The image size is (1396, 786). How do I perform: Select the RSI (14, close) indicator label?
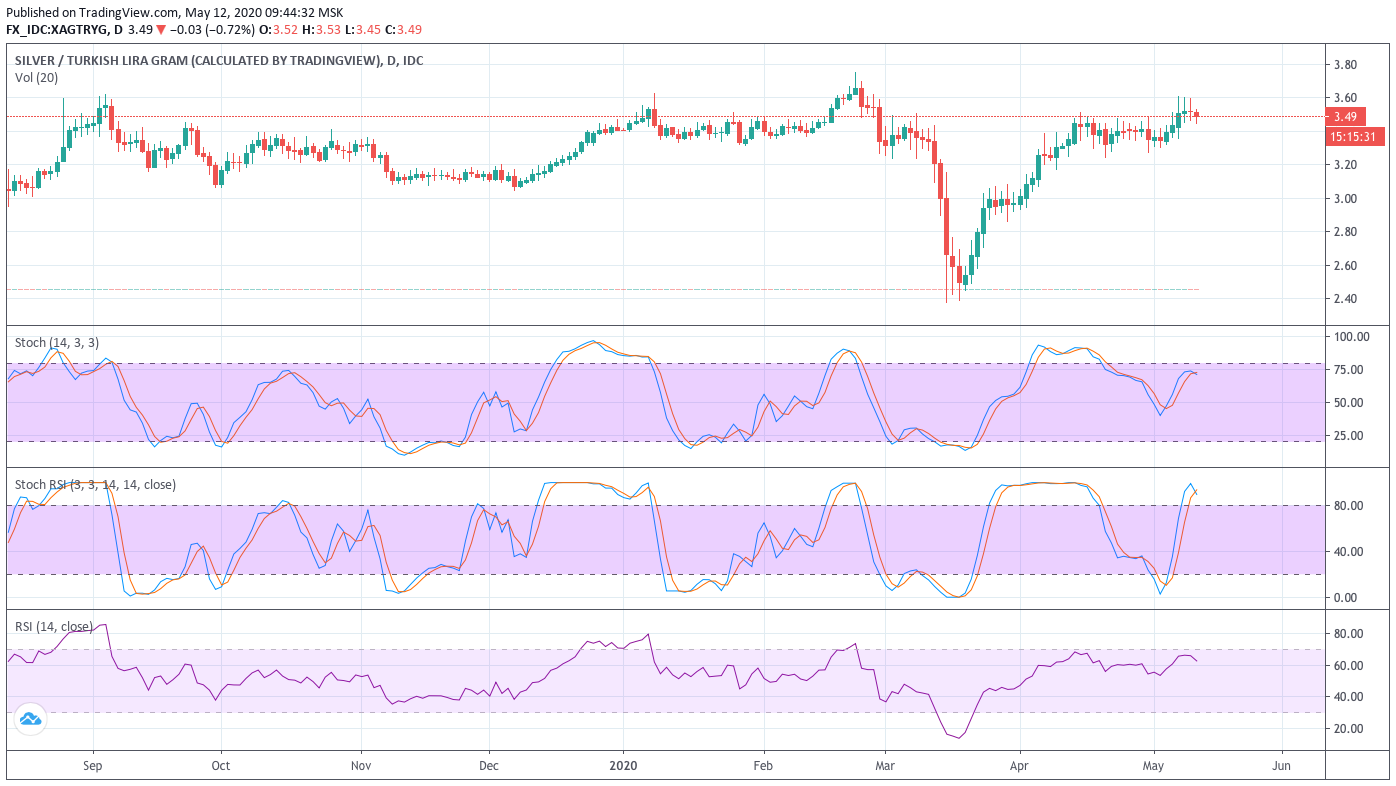click(x=55, y=627)
